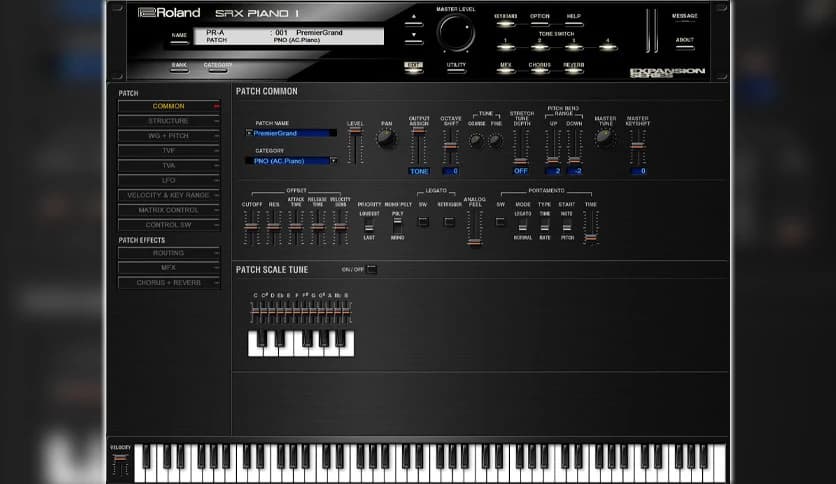836x484 pixels.
Task: Flip the Portamento Mode switch
Action: pos(522,225)
